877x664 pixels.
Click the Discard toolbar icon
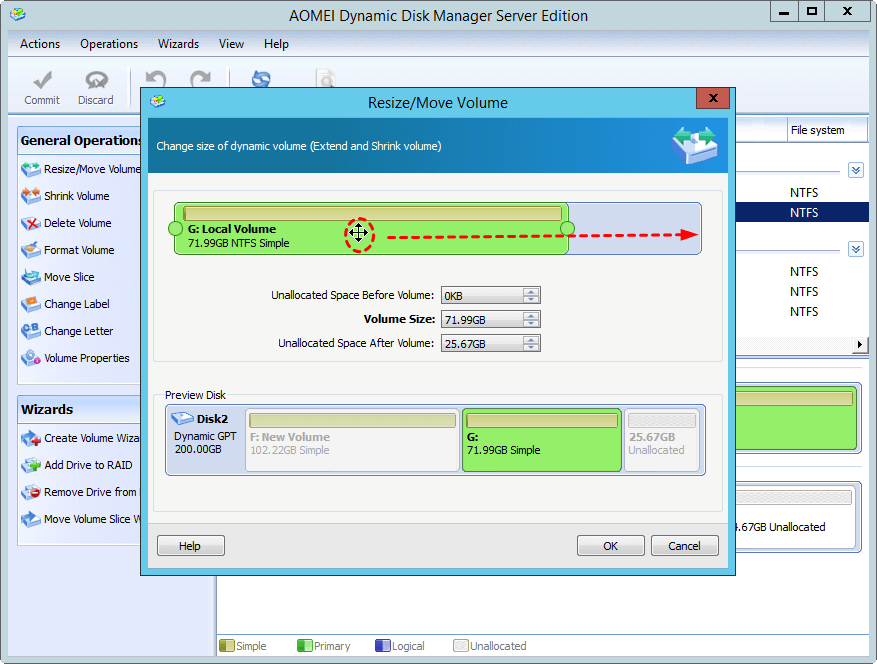pos(96,80)
